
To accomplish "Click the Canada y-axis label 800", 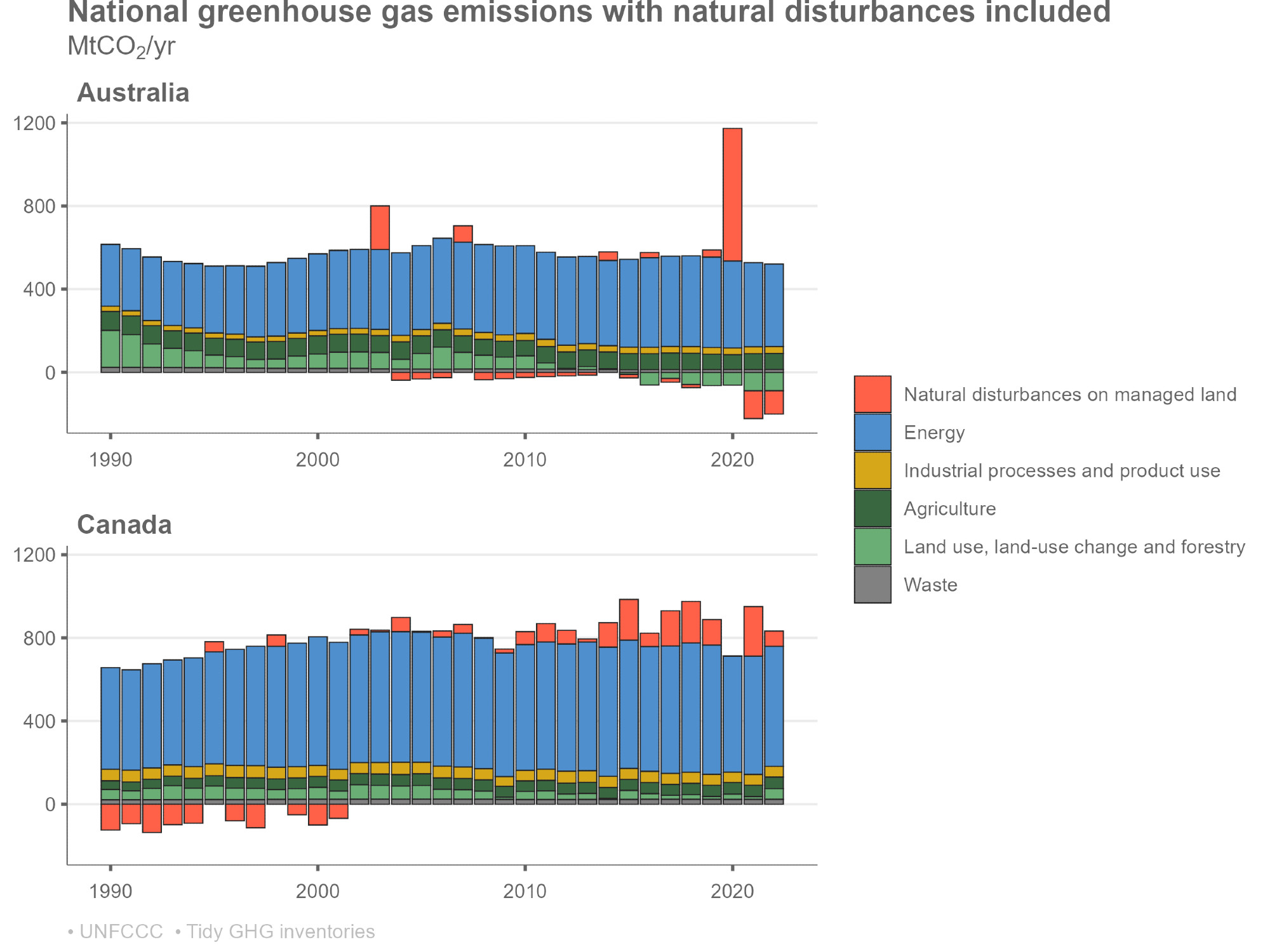I will pyautogui.click(x=40, y=638).
